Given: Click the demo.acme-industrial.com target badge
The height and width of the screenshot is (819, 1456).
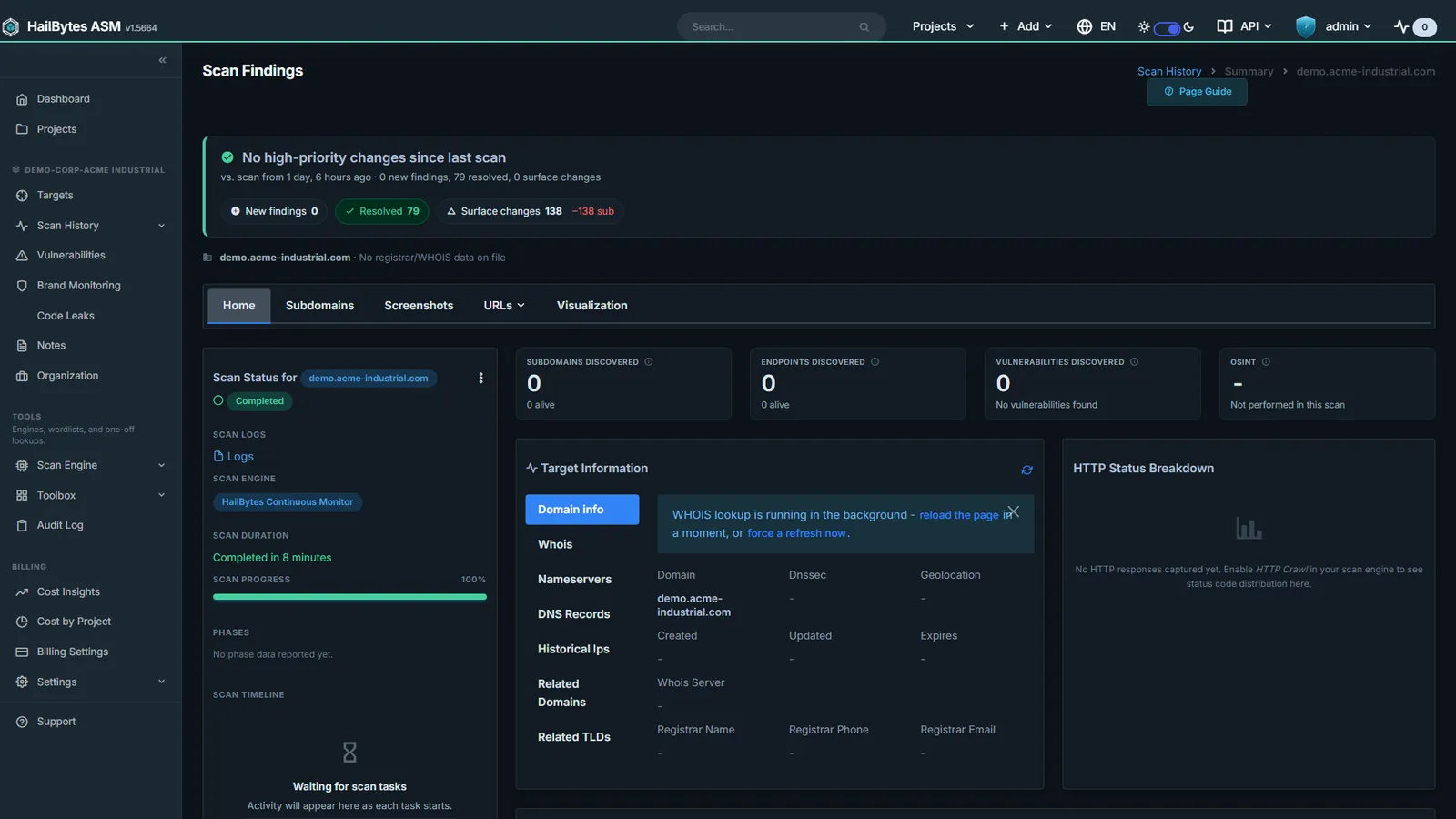Looking at the screenshot, I should pos(369,379).
